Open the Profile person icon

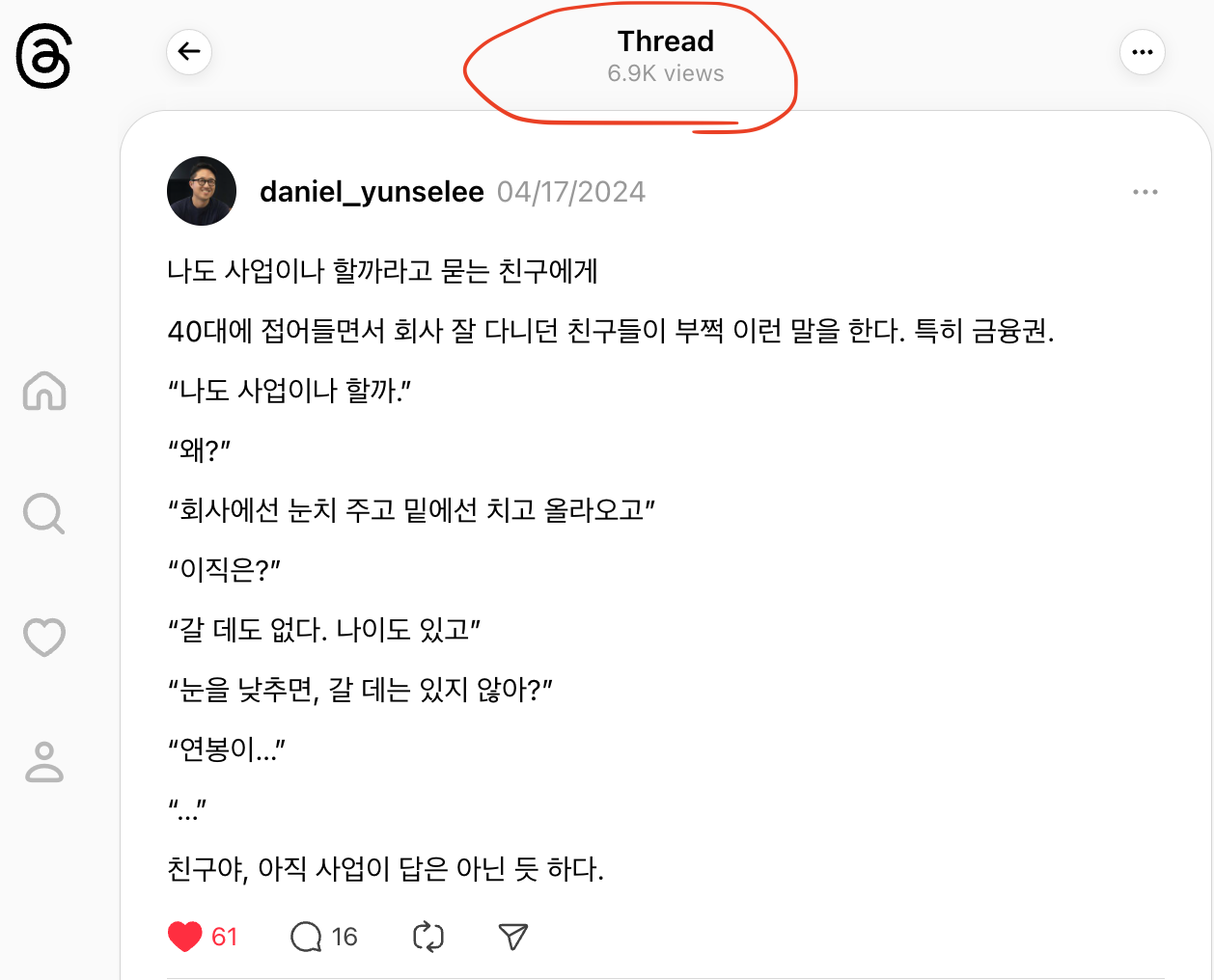(x=44, y=761)
